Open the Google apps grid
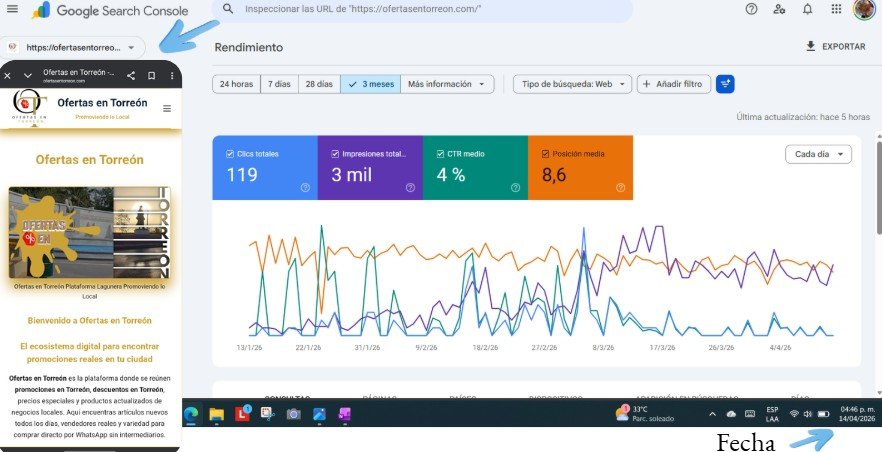Image resolution: width=882 pixels, height=452 pixels. pyautogui.click(x=836, y=9)
